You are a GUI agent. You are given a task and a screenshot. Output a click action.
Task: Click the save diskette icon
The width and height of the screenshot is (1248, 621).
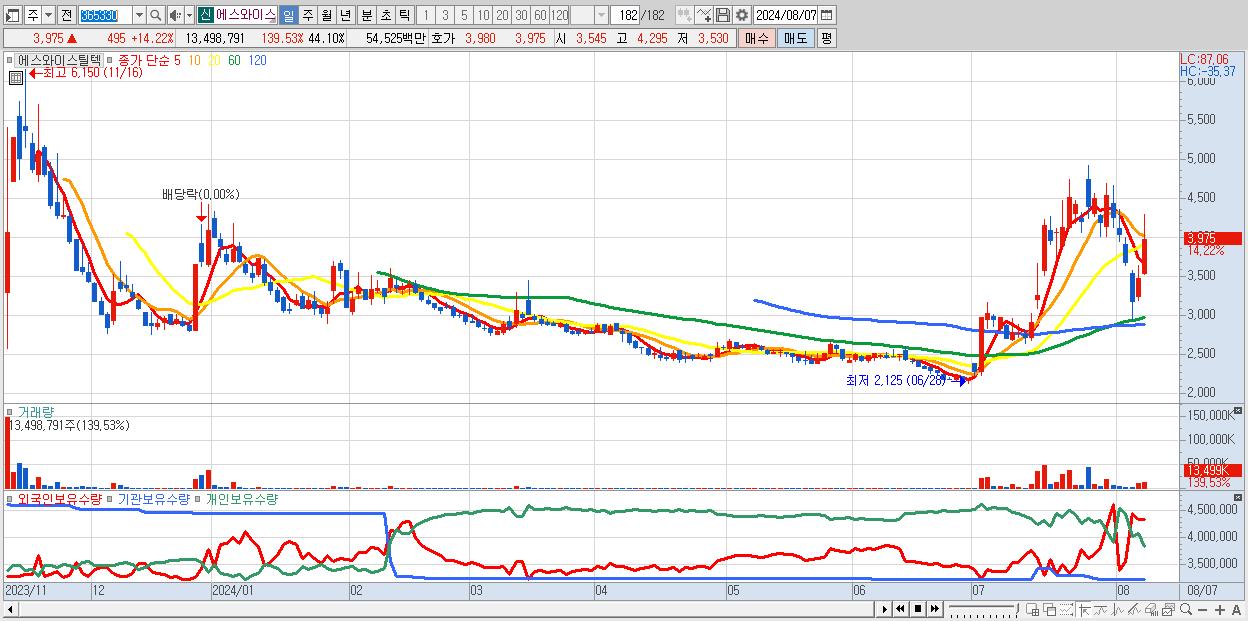[723, 15]
